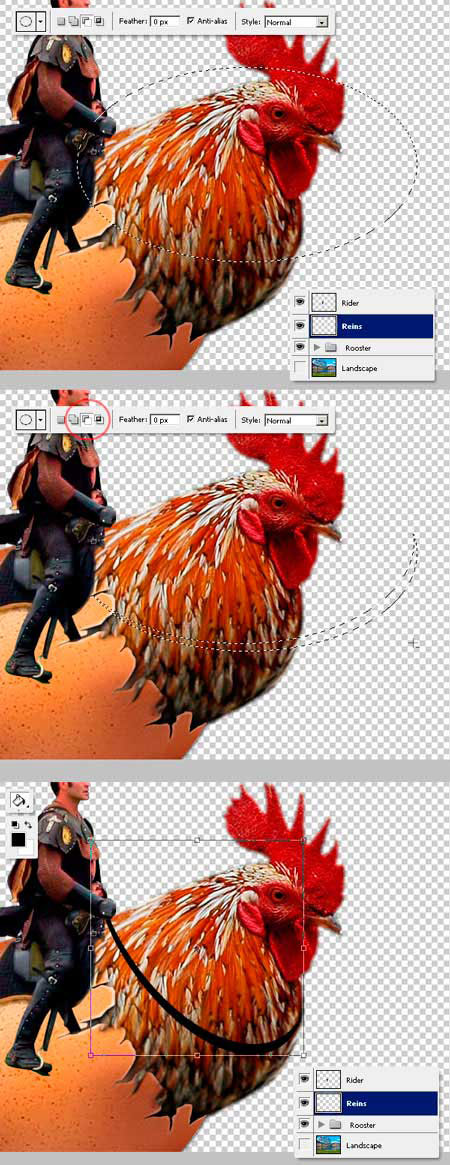450x1165 pixels.
Task: Select Rooster group name in third screenshot
Action: point(362,1126)
